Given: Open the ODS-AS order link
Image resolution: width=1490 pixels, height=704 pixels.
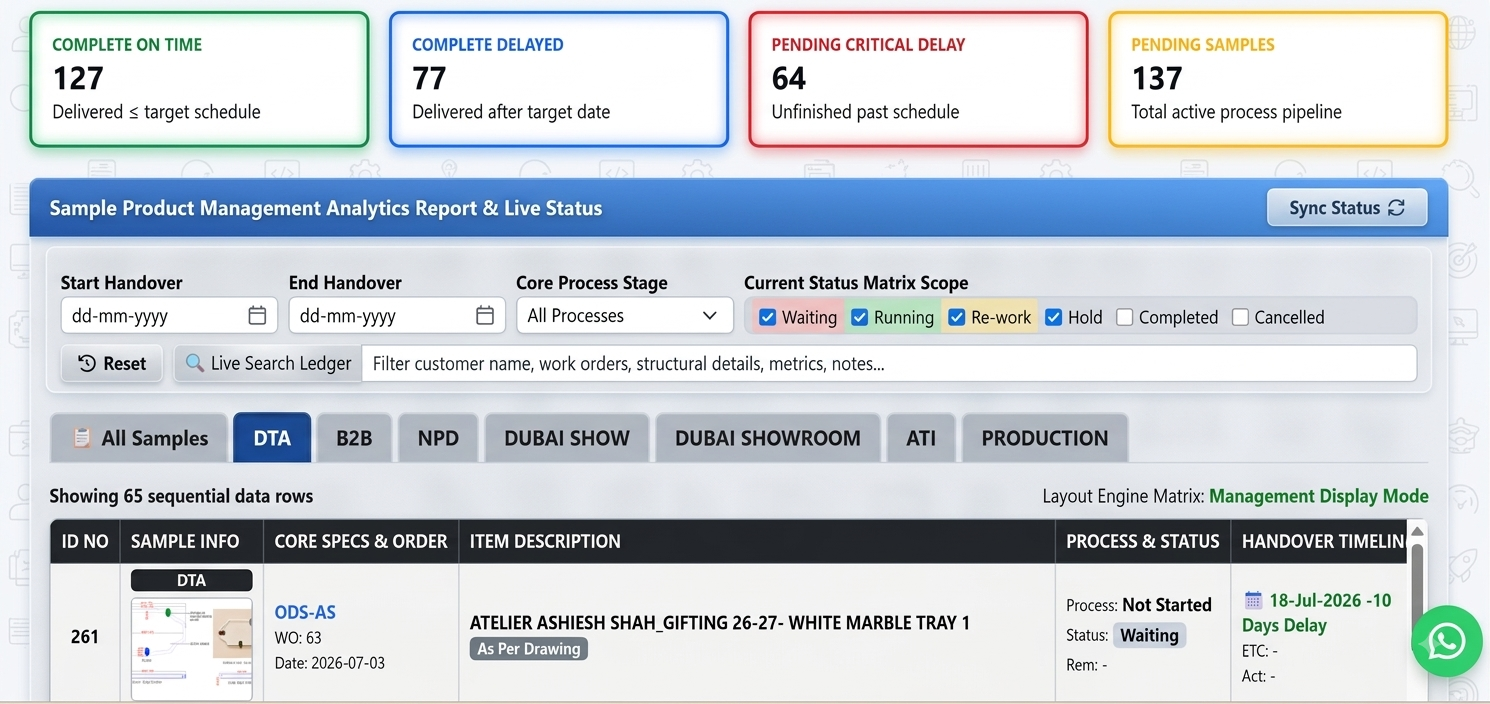Looking at the screenshot, I should click(x=306, y=613).
